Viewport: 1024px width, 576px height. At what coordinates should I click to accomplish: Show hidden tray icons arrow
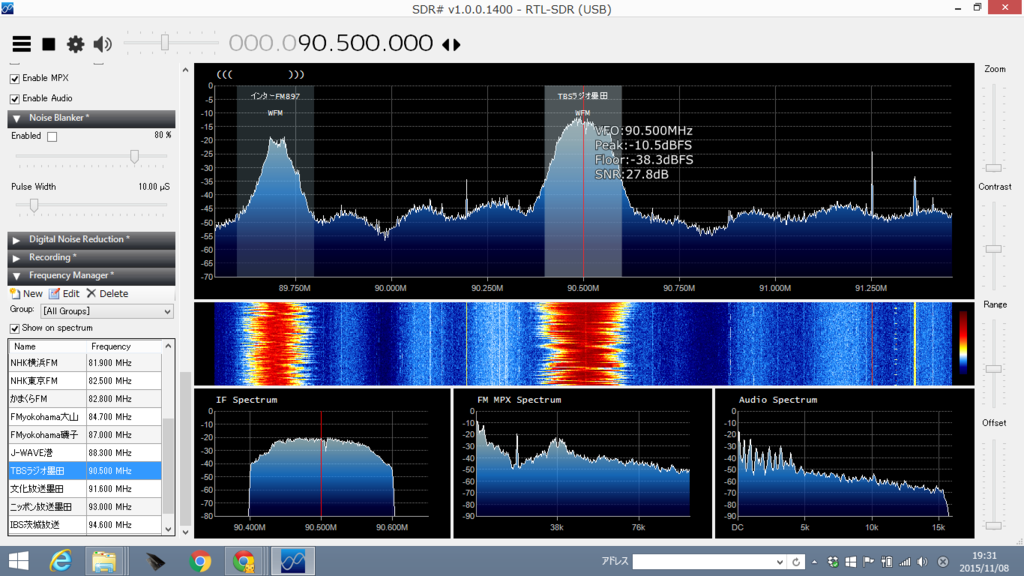[814, 562]
